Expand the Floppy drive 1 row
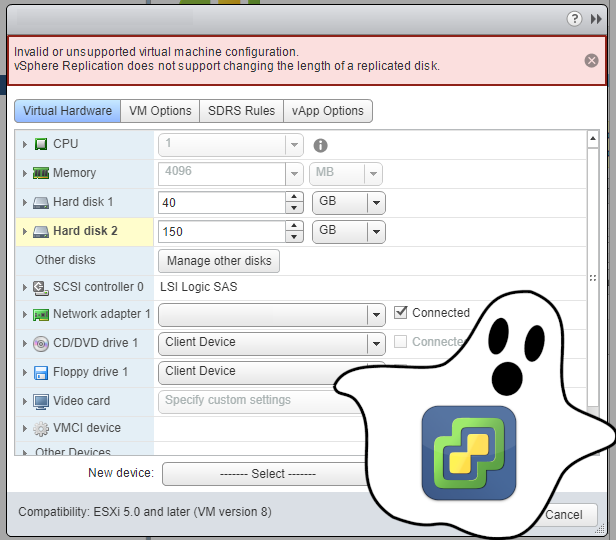 pyautogui.click(x=25, y=372)
